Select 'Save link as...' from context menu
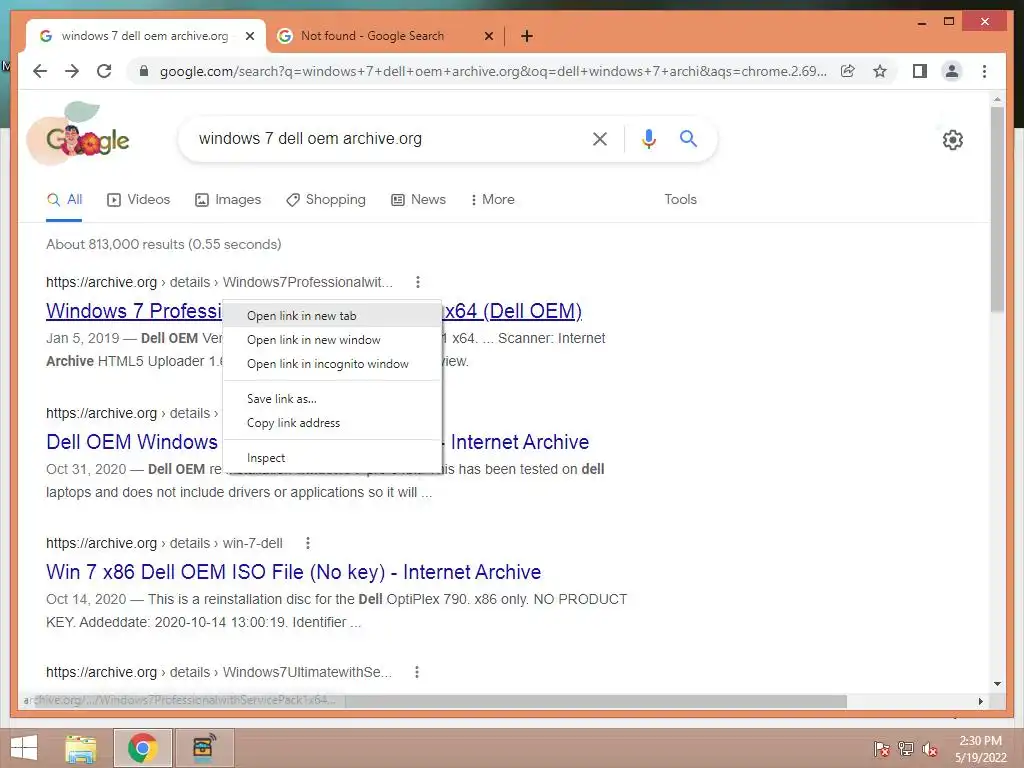 332,398
